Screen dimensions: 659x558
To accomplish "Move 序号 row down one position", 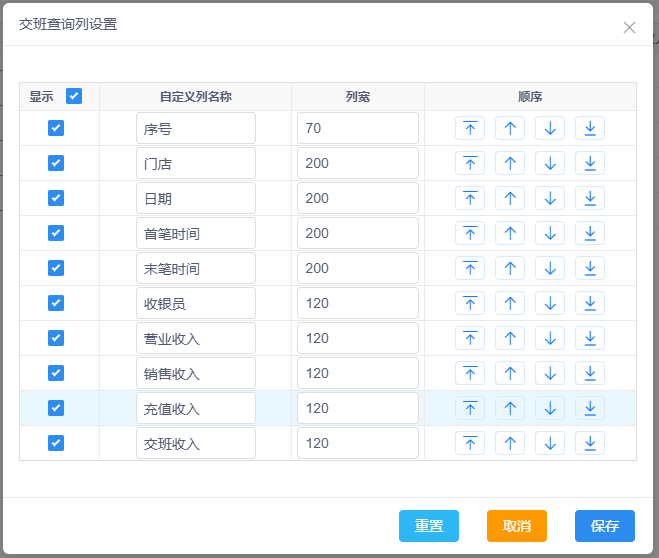I will (550, 128).
